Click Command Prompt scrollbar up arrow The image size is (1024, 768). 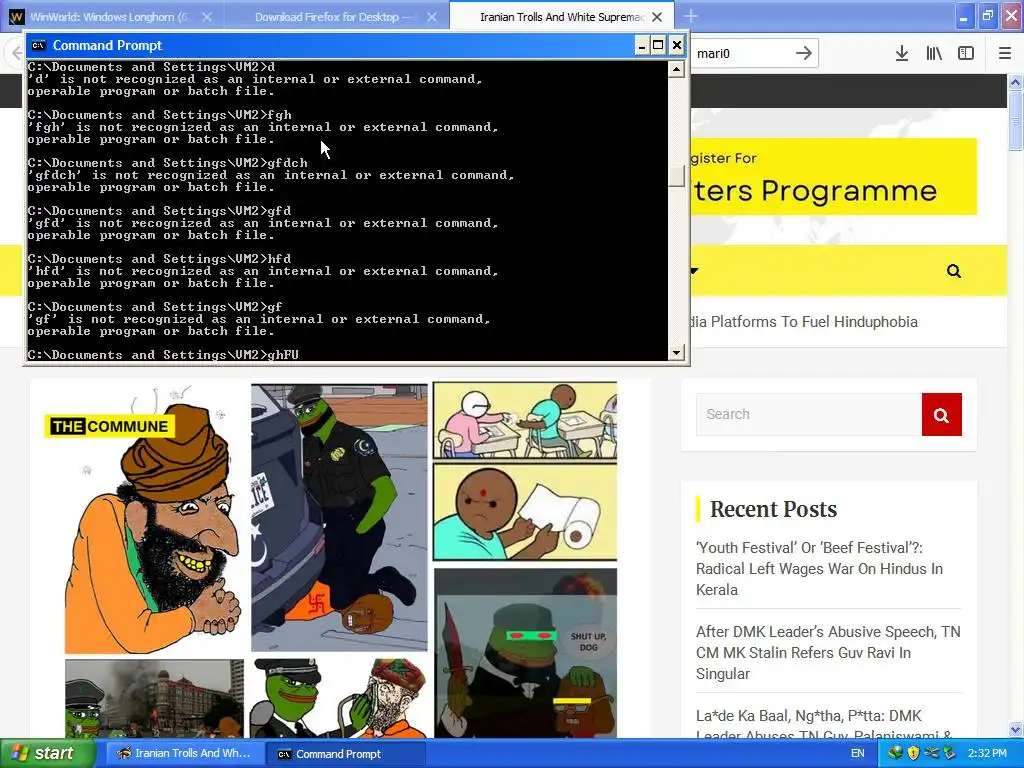(x=677, y=69)
